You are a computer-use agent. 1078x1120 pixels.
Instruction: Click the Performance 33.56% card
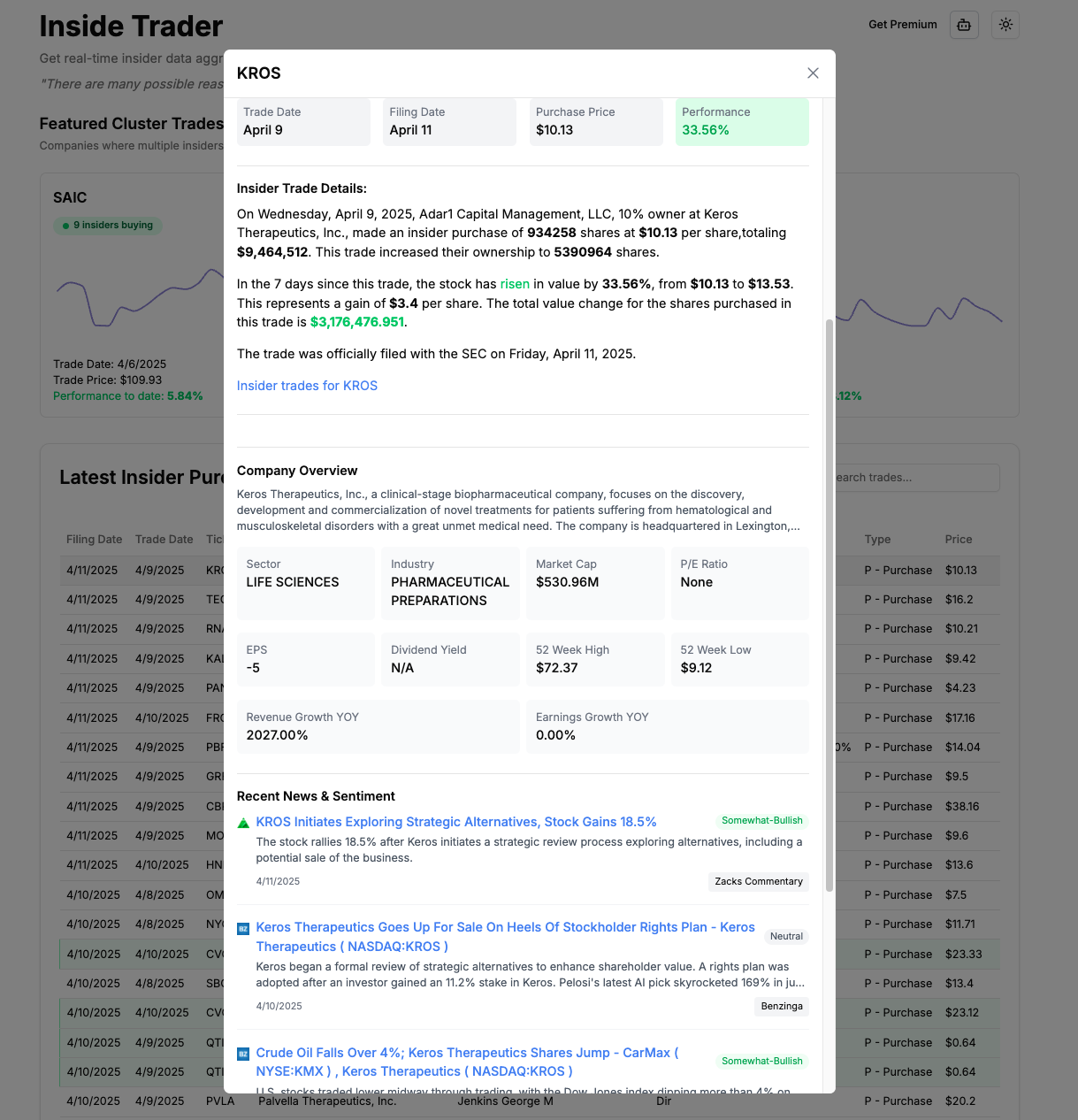[x=742, y=122]
